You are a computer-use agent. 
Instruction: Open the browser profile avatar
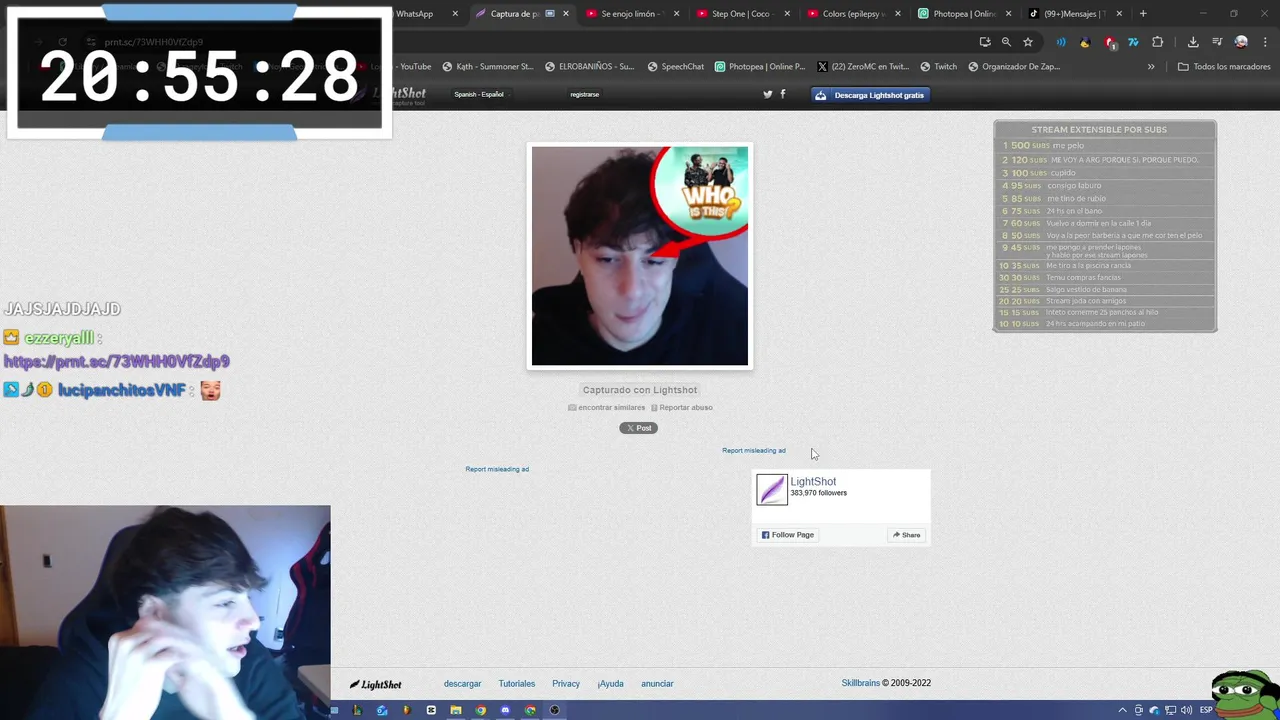1241,42
